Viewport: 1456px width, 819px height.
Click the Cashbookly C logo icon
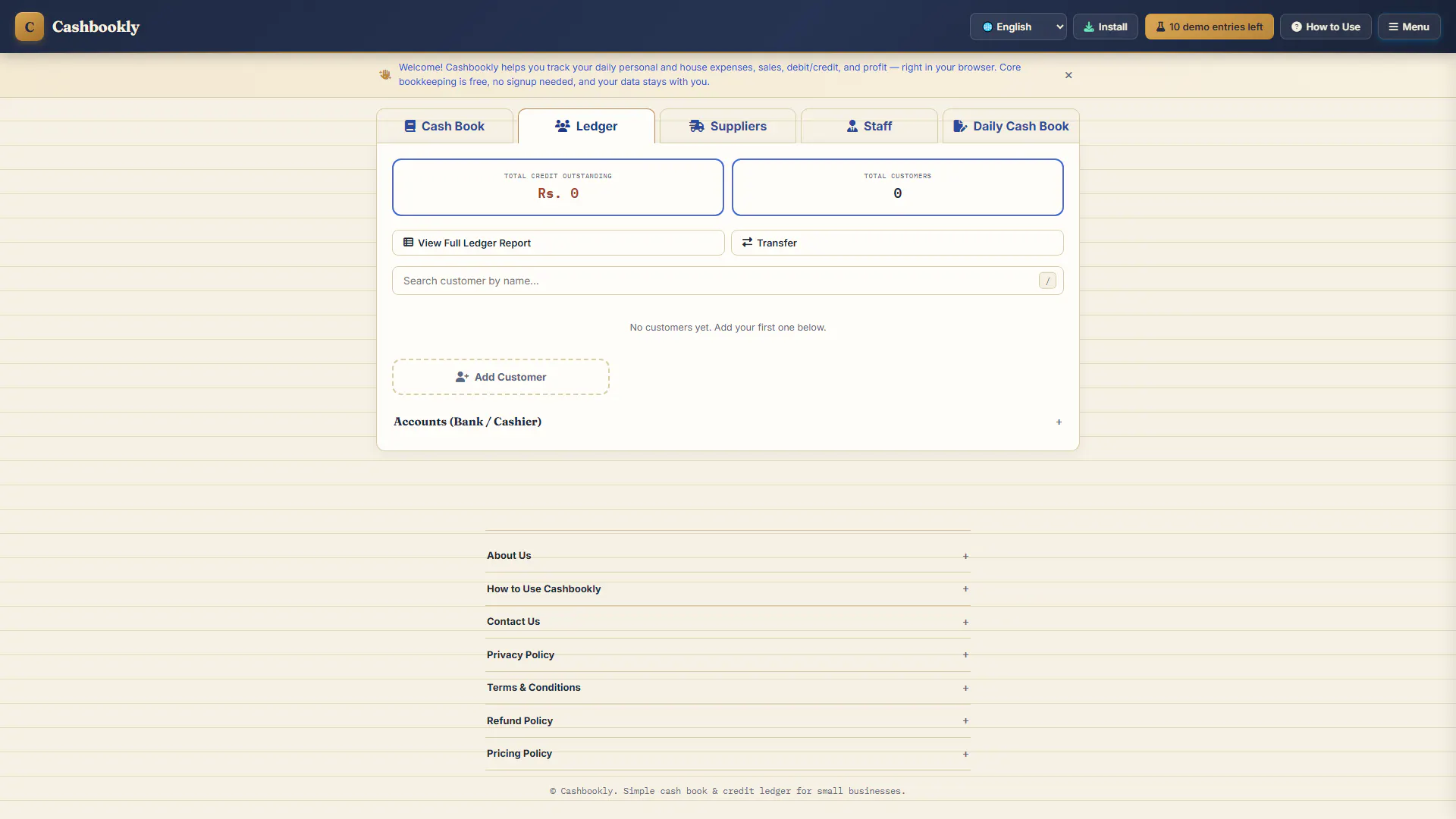click(x=30, y=27)
